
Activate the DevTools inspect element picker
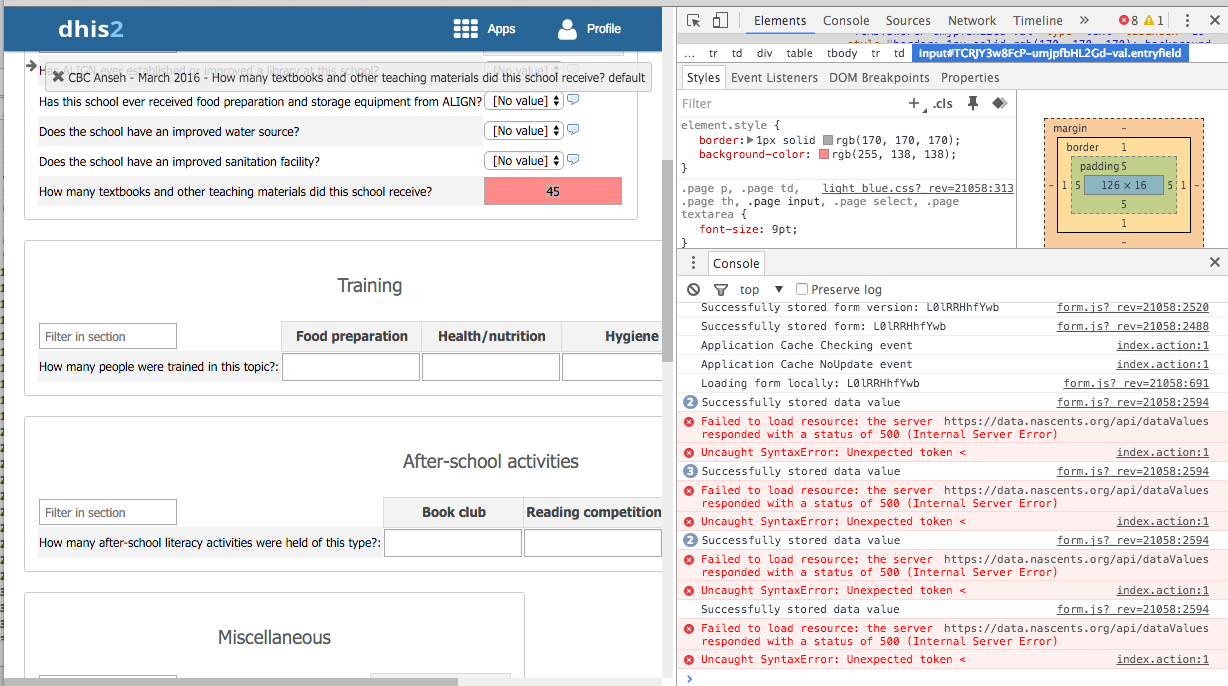[694, 21]
